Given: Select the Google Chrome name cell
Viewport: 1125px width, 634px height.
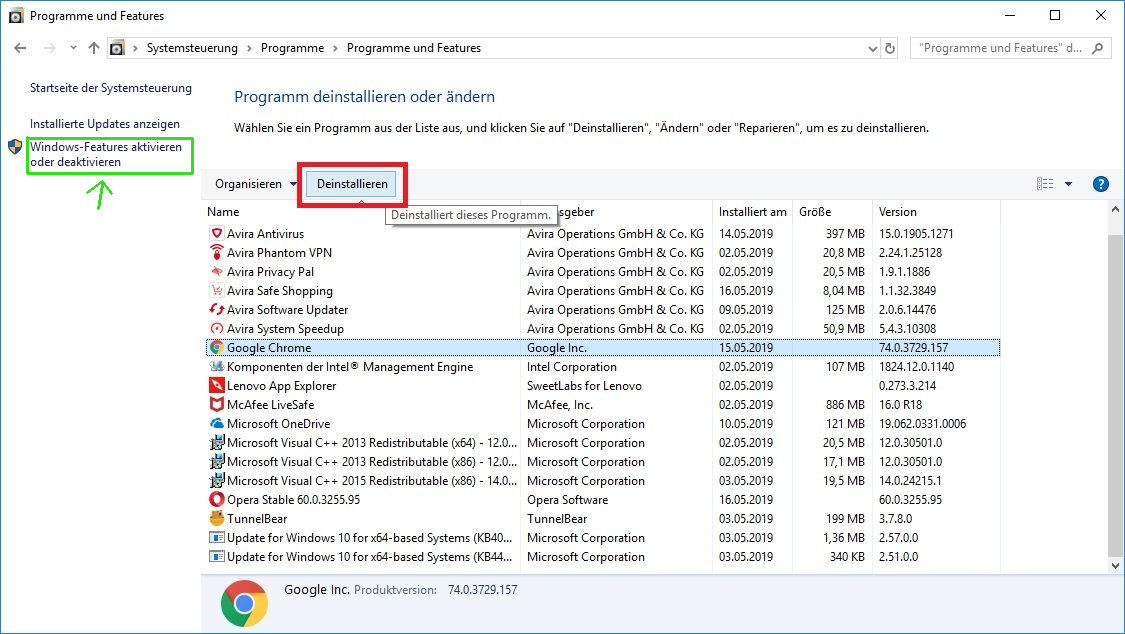Looking at the screenshot, I should coord(269,348).
